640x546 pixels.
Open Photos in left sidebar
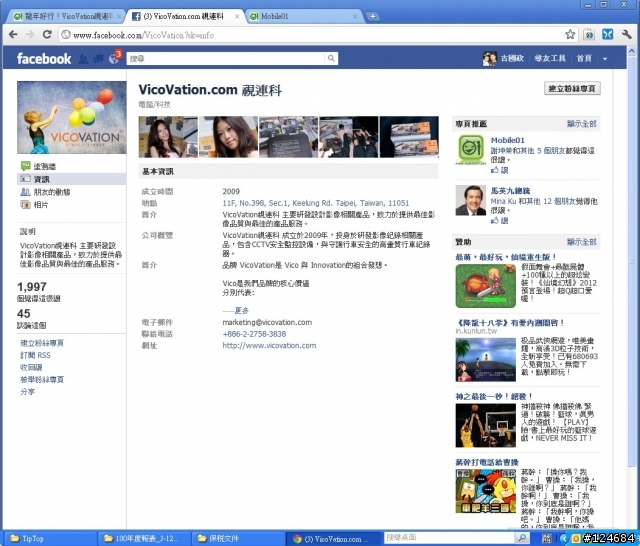pos(34,204)
